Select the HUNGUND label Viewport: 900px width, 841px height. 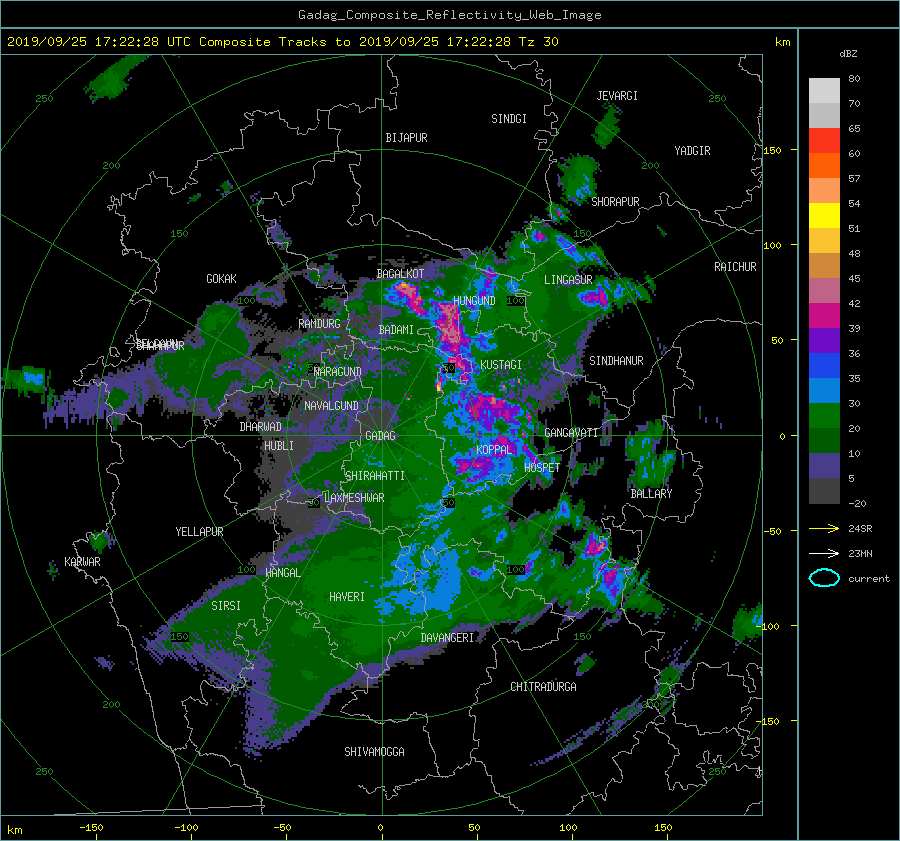(474, 301)
